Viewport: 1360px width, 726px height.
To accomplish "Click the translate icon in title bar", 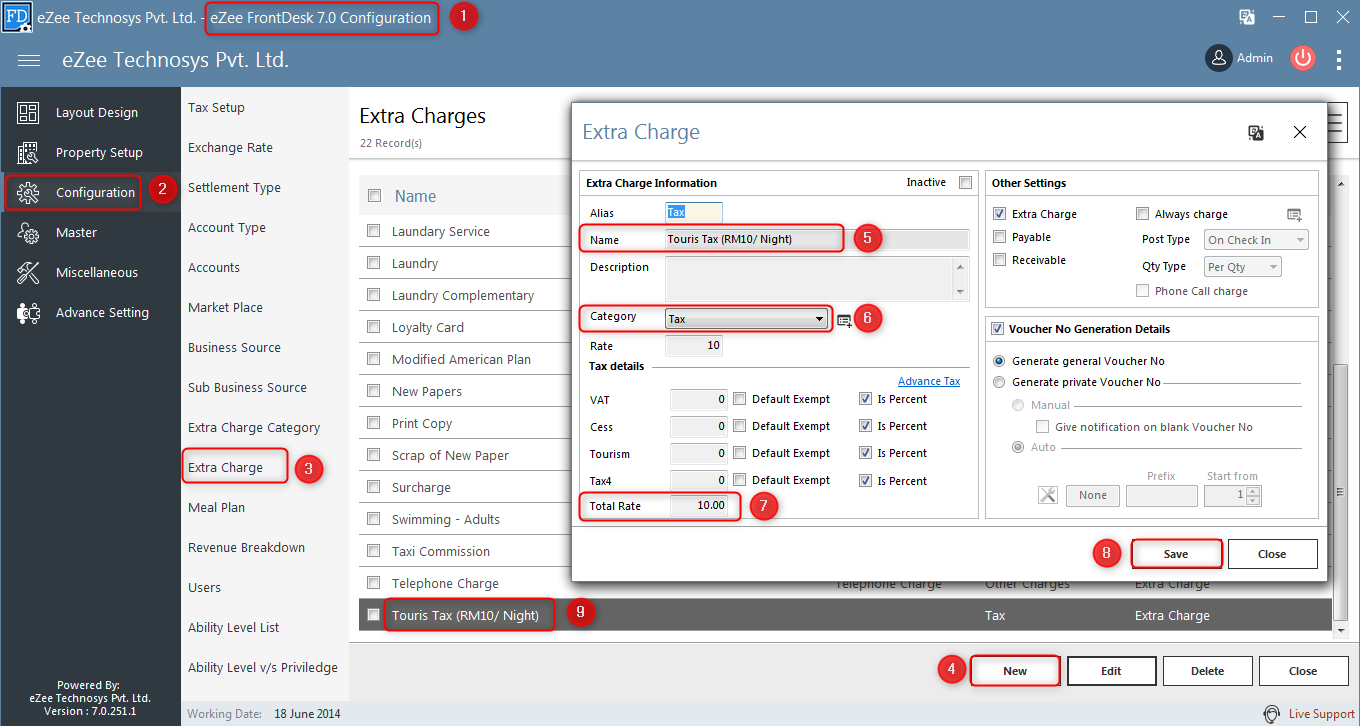I will (1247, 17).
